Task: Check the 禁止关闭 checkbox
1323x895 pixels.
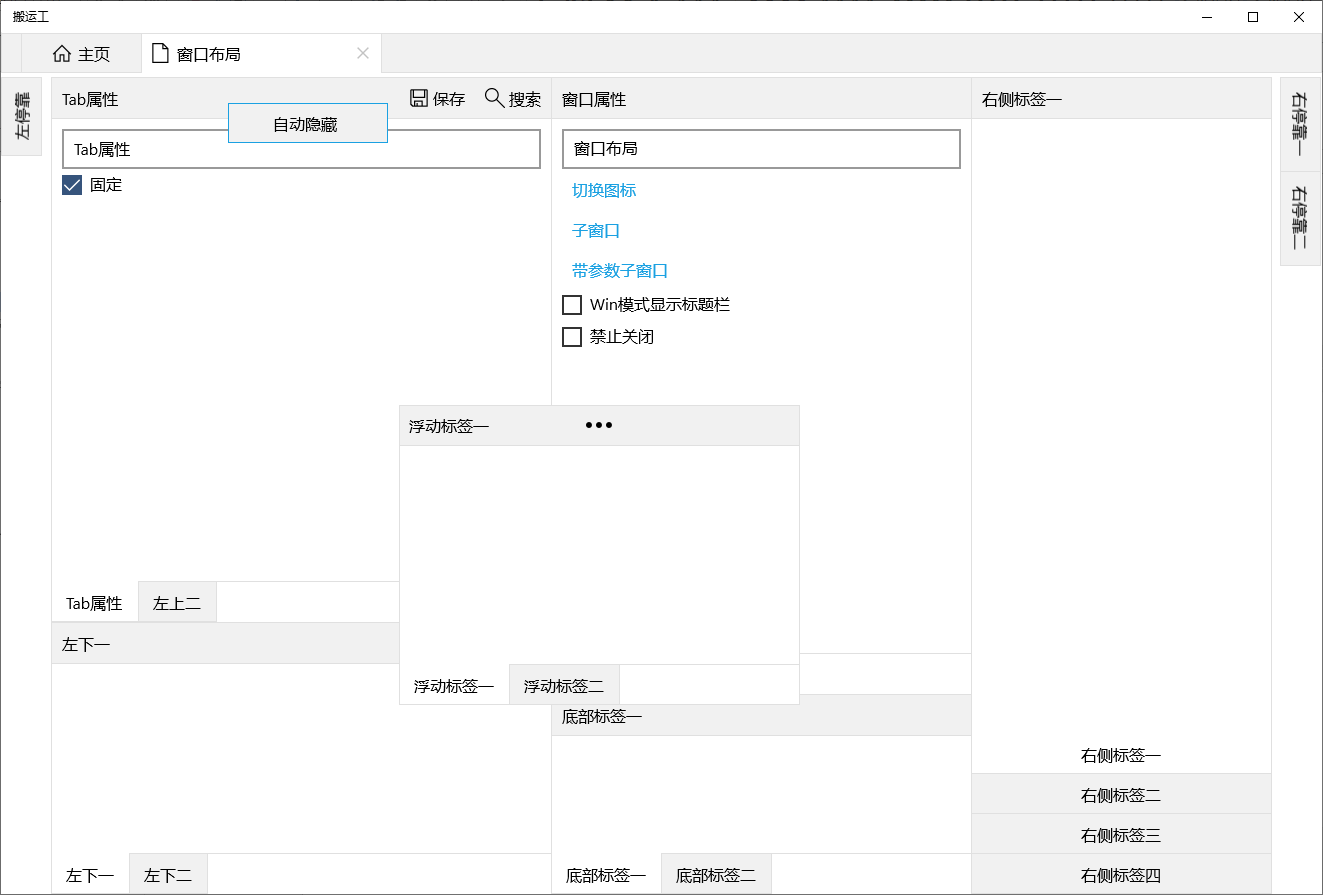Action: click(x=572, y=337)
